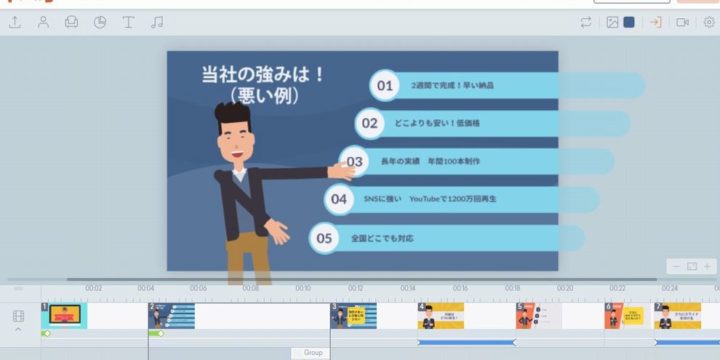Select the text 長年の実績 年間100本制作
This screenshot has width=720, height=360.
[x=430, y=162]
